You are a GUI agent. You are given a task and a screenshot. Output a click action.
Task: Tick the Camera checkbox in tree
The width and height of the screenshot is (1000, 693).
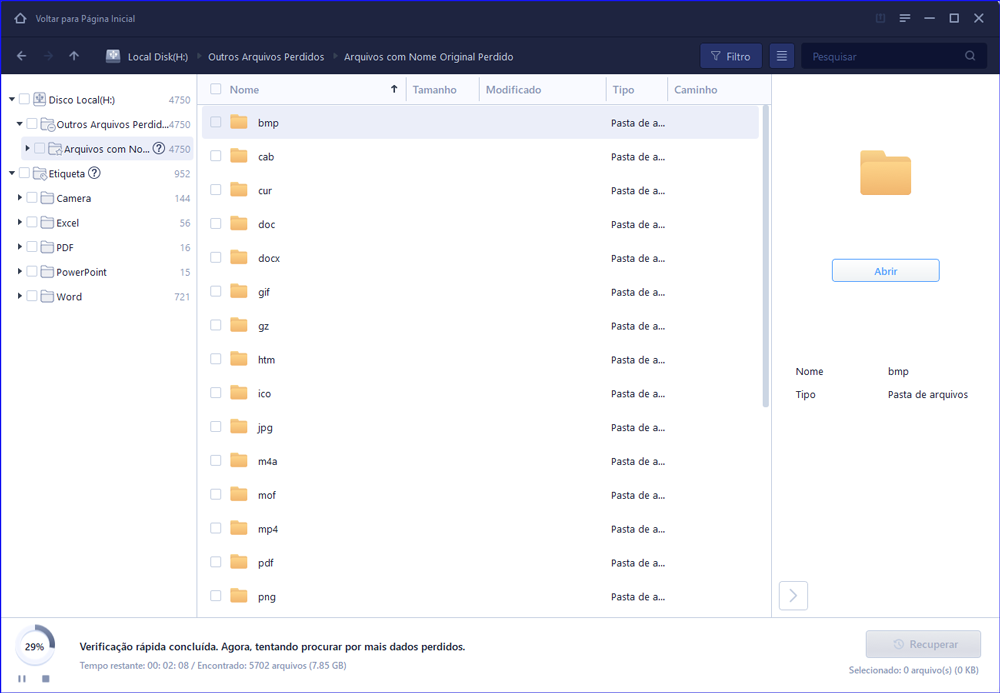pos(32,198)
